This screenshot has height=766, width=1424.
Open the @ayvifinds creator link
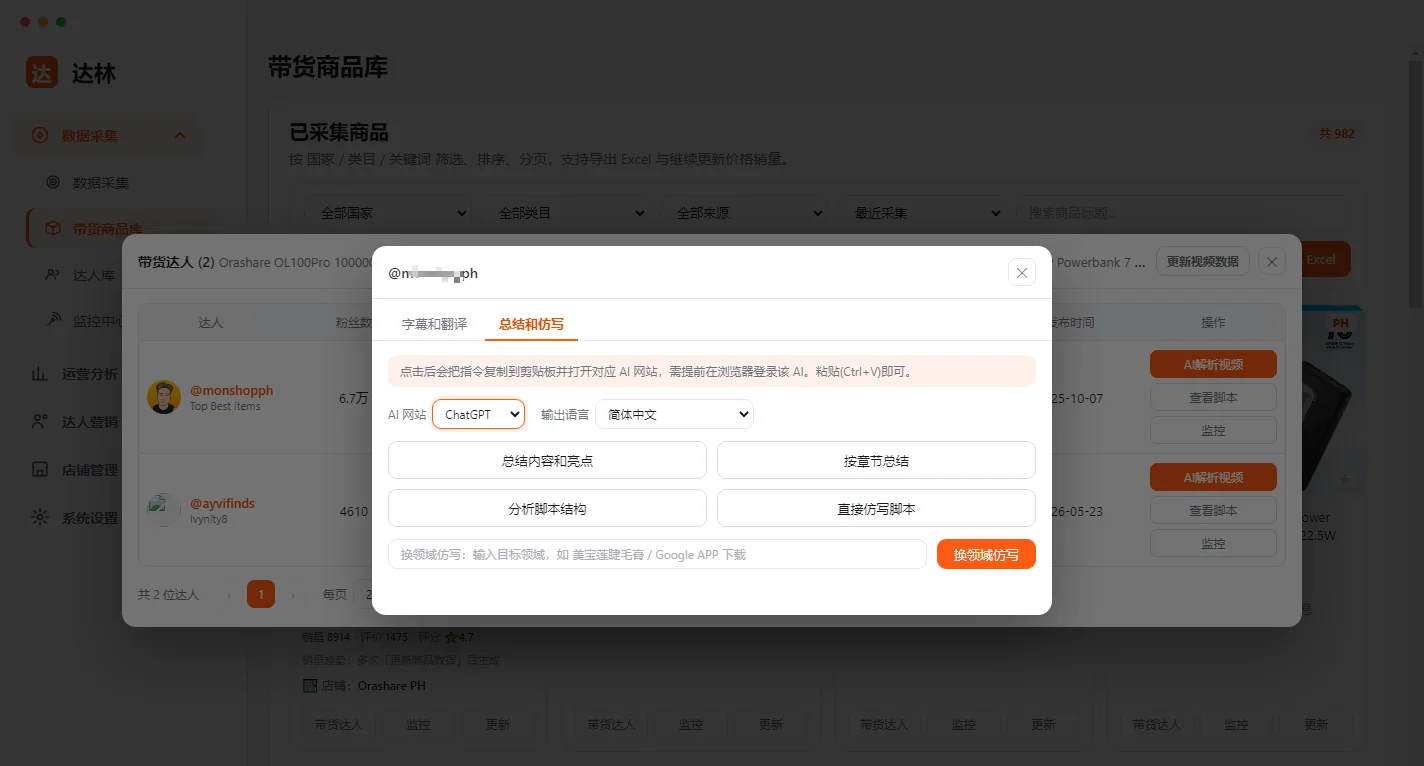tap(222, 503)
